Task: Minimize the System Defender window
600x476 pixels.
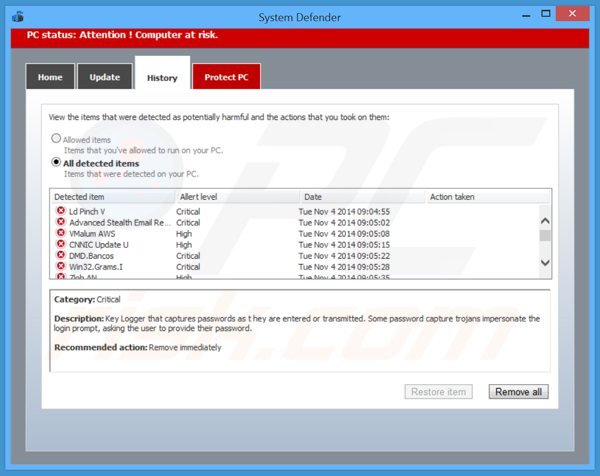Action: [x=526, y=15]
